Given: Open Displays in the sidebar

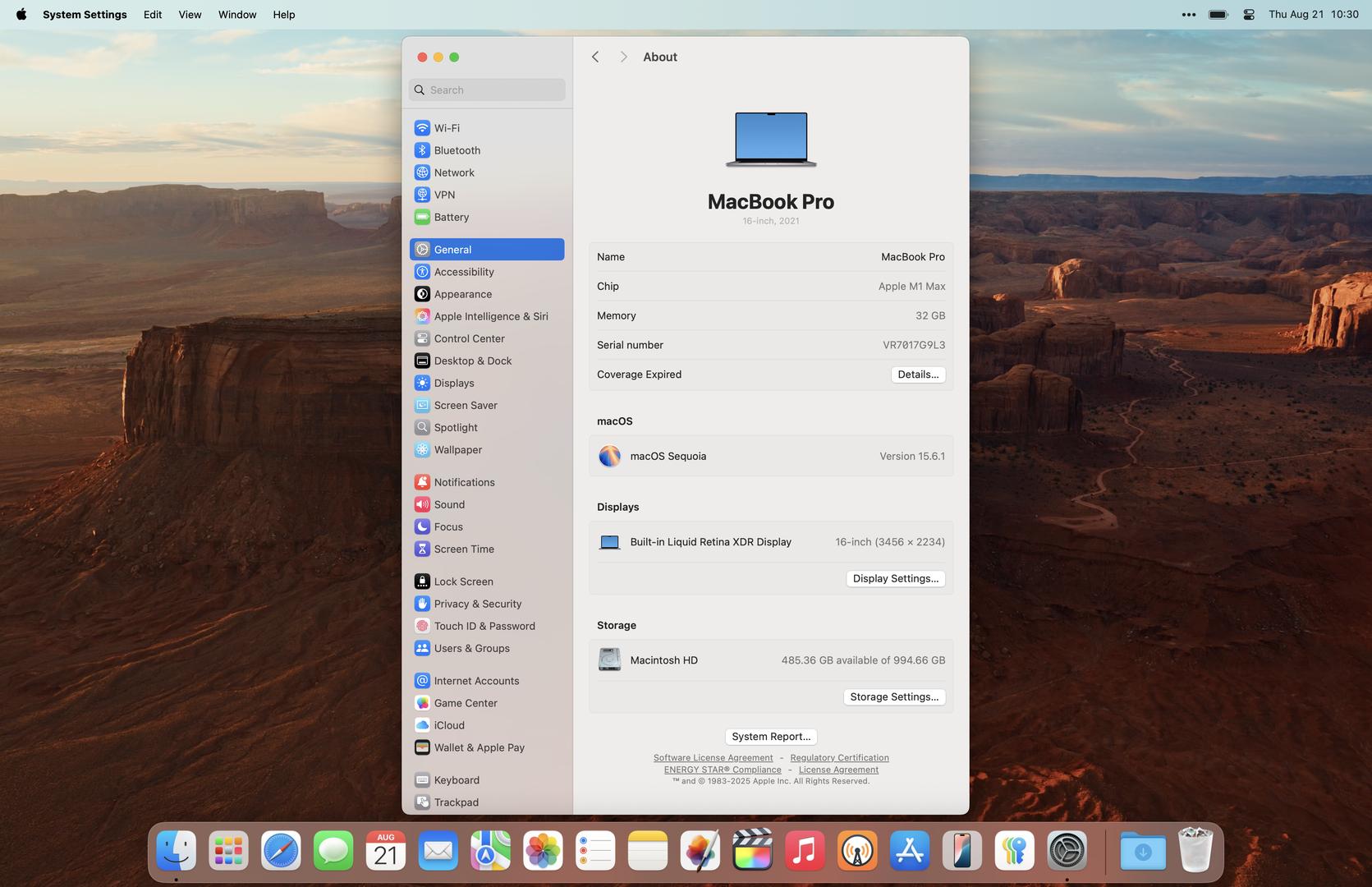Looking at the screenshot, I should coord(487,383).
